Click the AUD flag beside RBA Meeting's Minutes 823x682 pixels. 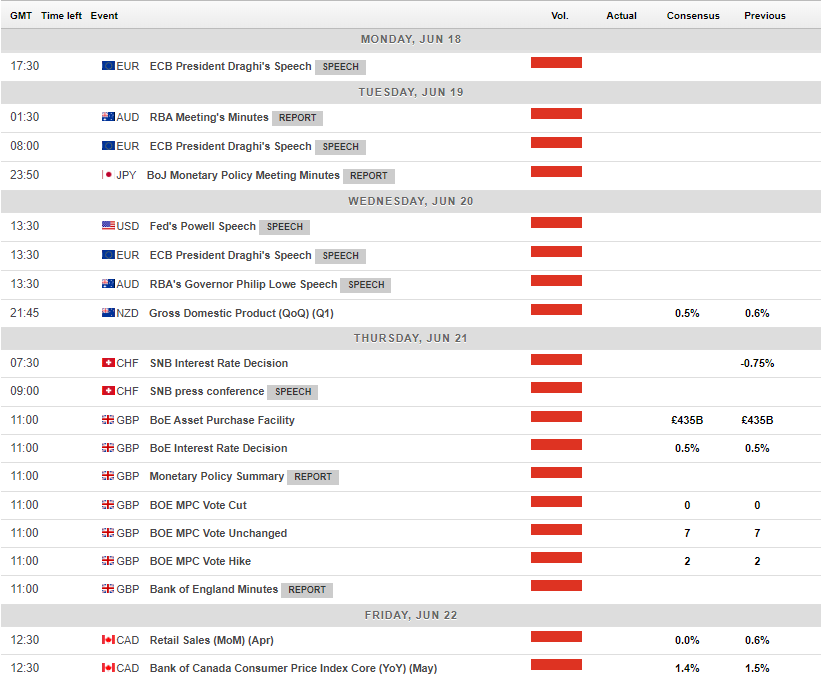click(108, 117)
